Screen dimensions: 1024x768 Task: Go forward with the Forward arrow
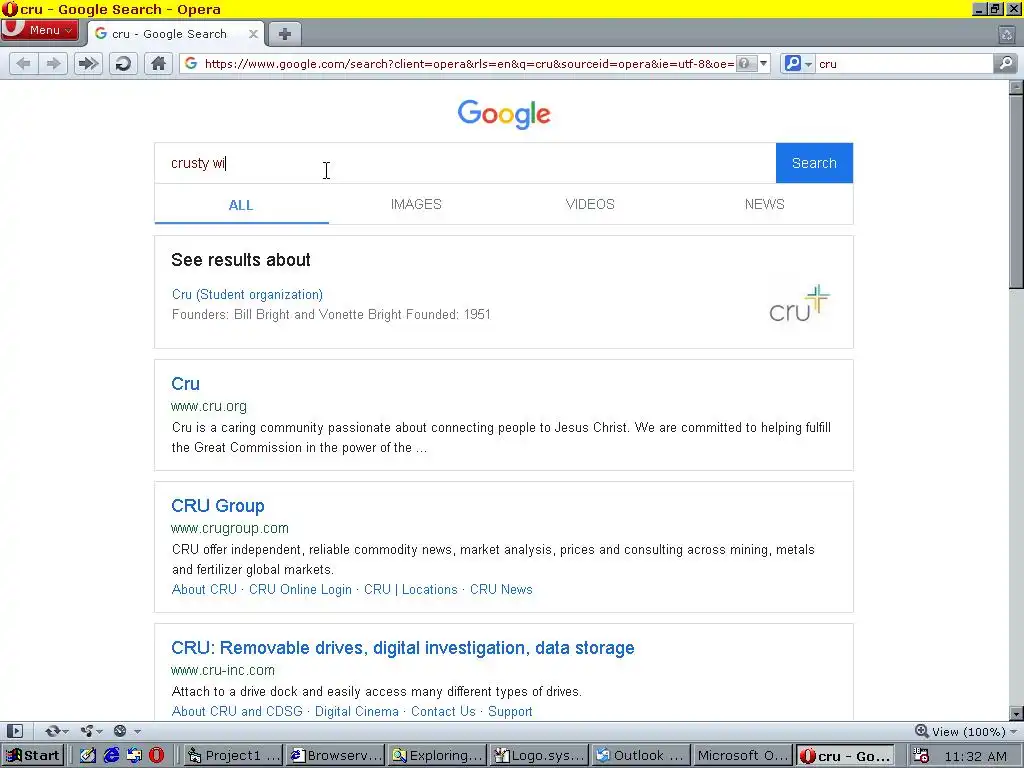[54, 64]
